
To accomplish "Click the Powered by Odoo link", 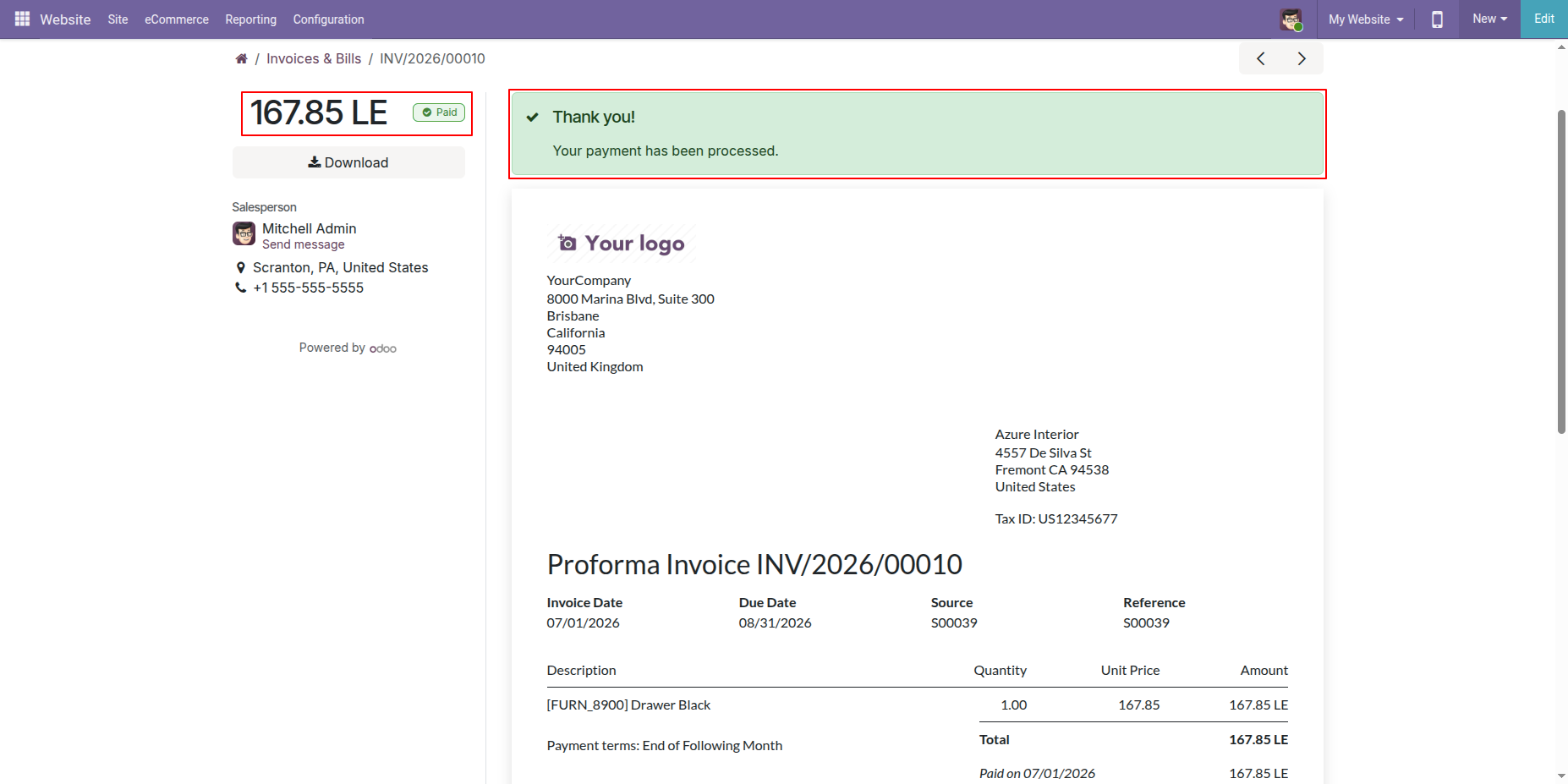I will point(348,348).
